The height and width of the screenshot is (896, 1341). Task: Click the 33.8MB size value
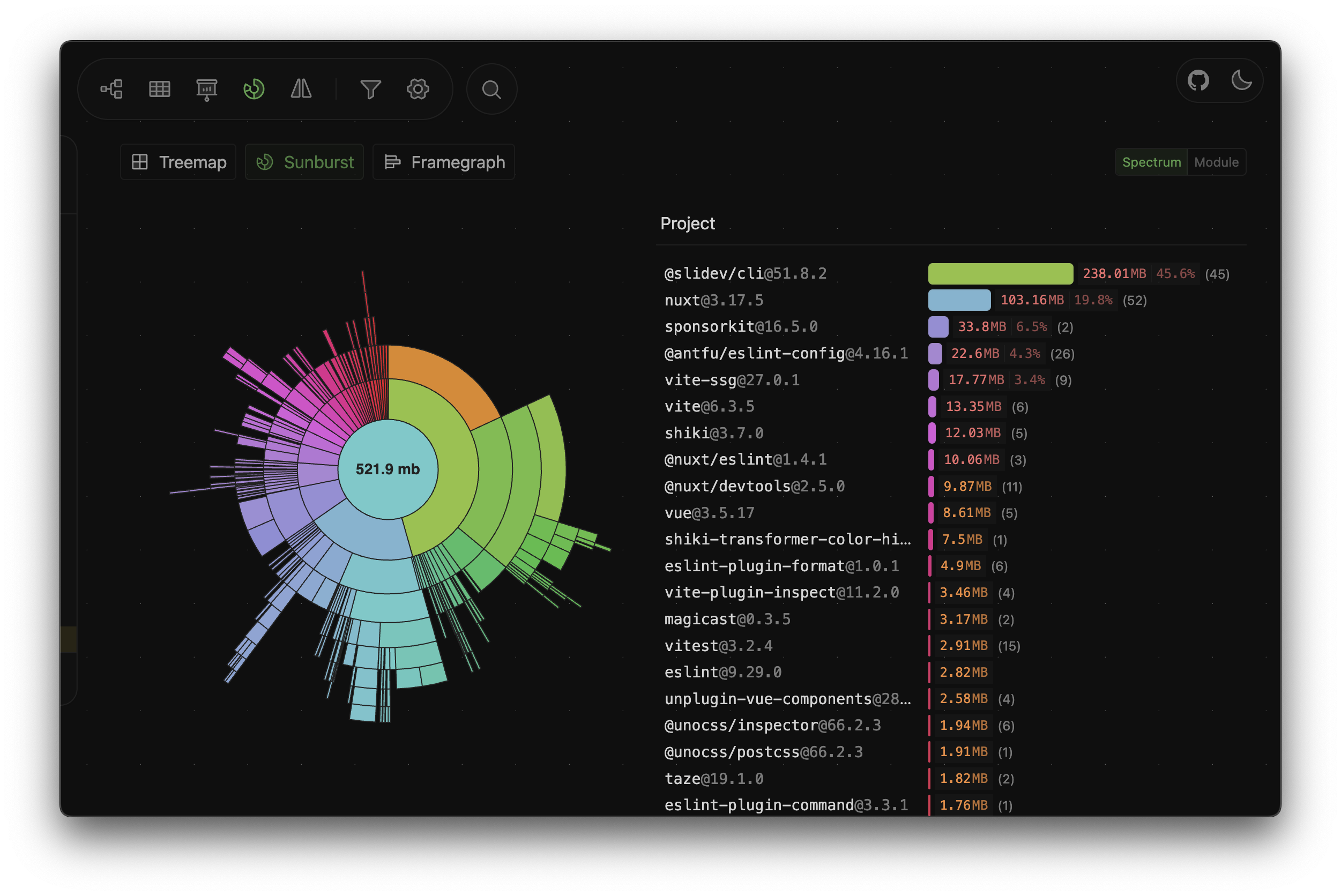(981, 327)
